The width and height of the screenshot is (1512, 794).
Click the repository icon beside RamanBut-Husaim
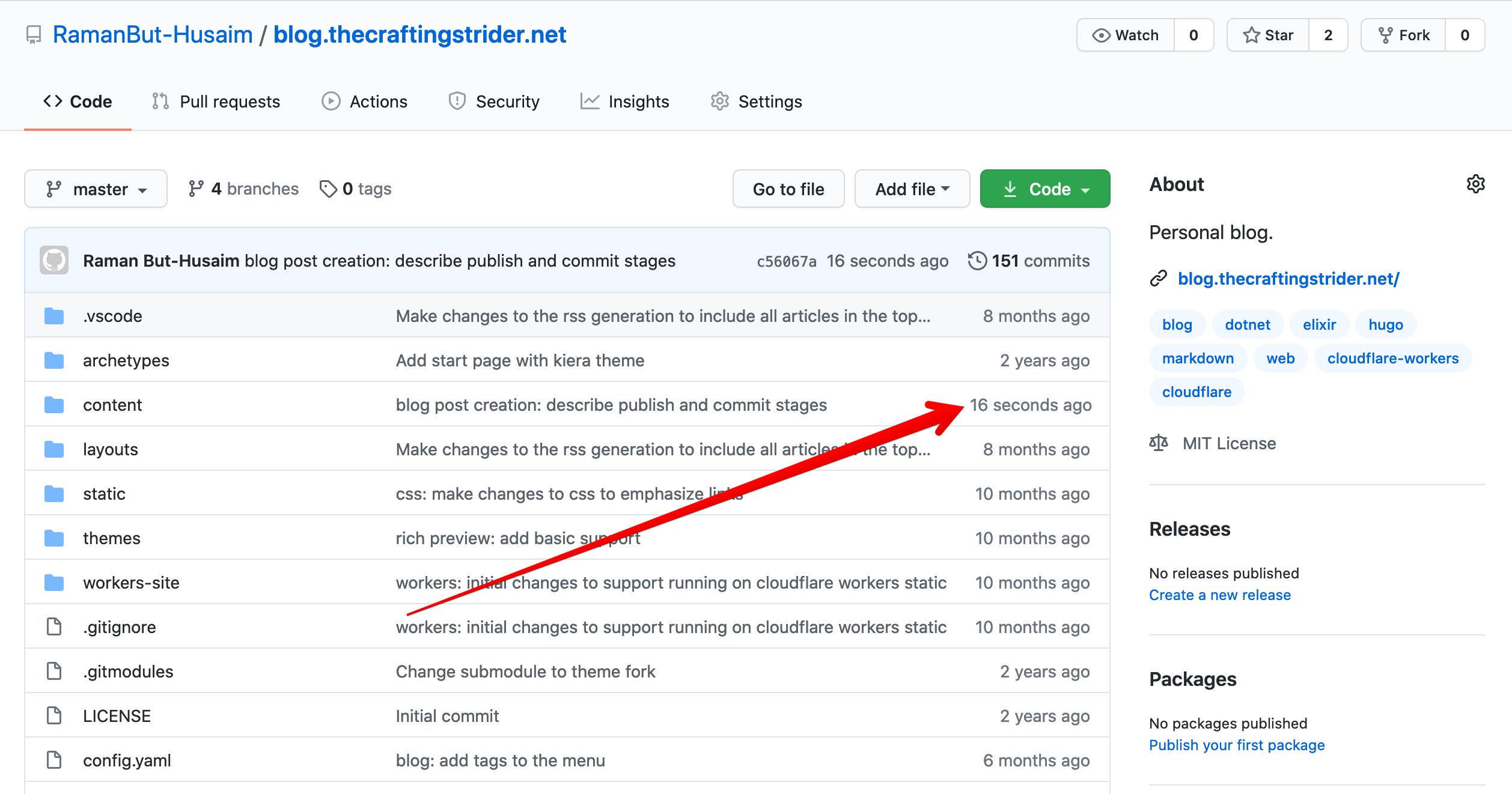34,35
